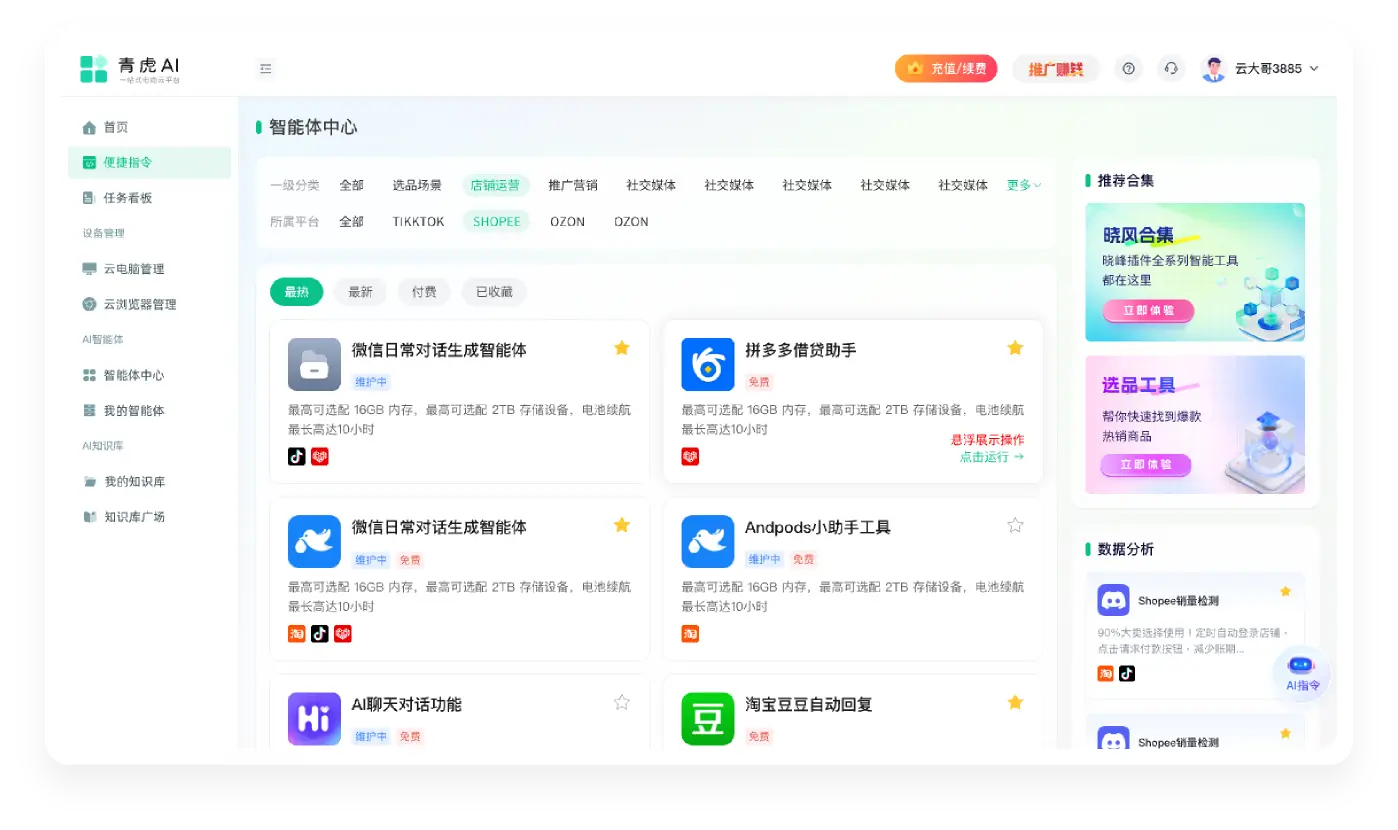Click the 淘宝豆豆自动回复 green icon
Screen dimensions: 1398x830
click(x=707, y=718)
